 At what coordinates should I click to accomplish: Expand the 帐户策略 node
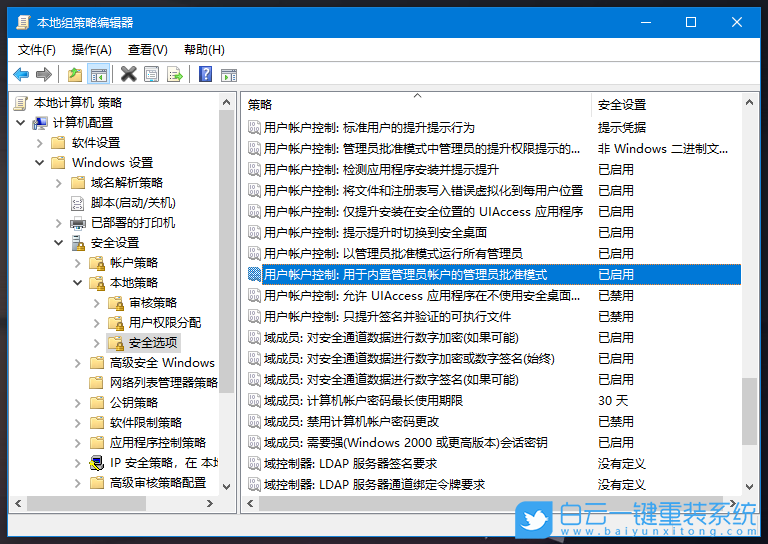[x=78, y=263]
